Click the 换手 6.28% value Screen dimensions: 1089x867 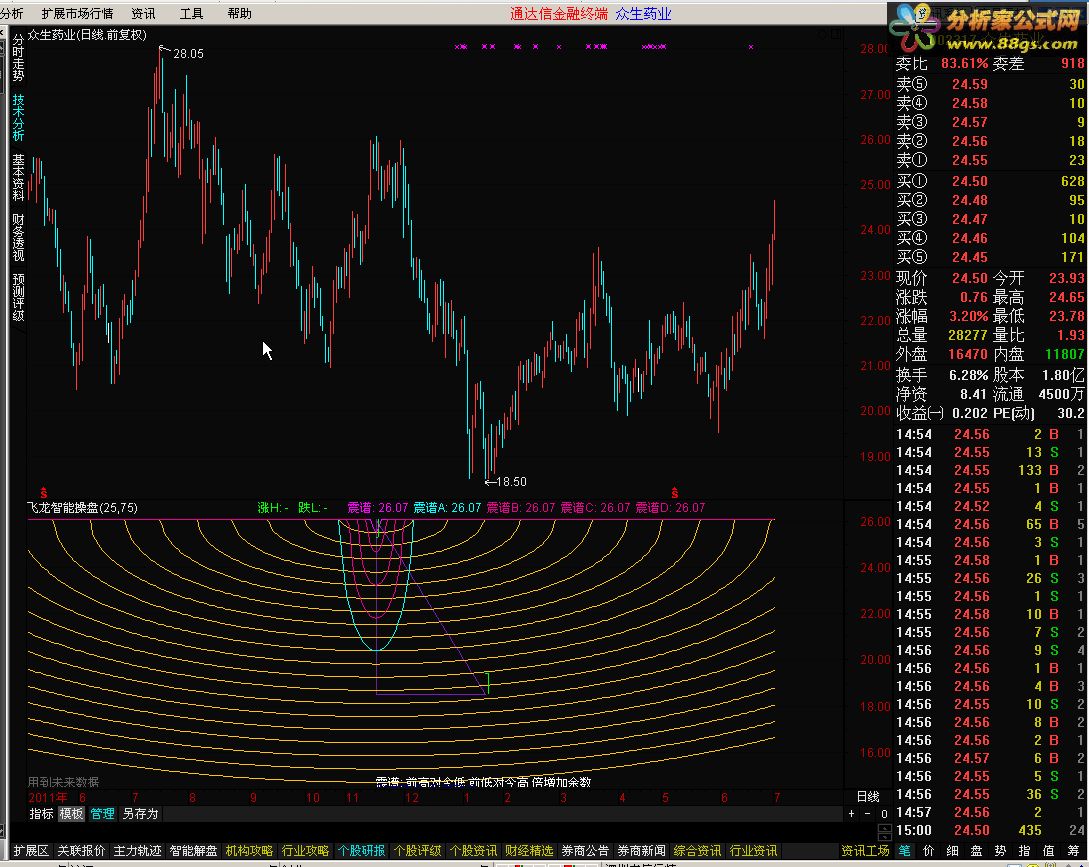pyautogui.click(x=968, y=375)
